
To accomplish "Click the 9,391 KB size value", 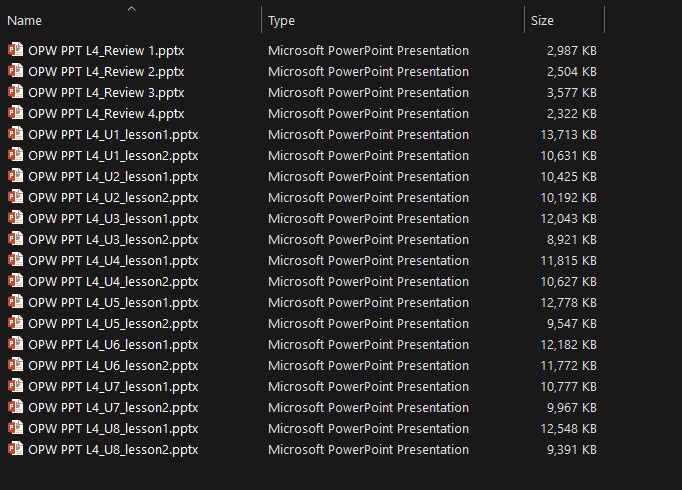I will 572,450.
